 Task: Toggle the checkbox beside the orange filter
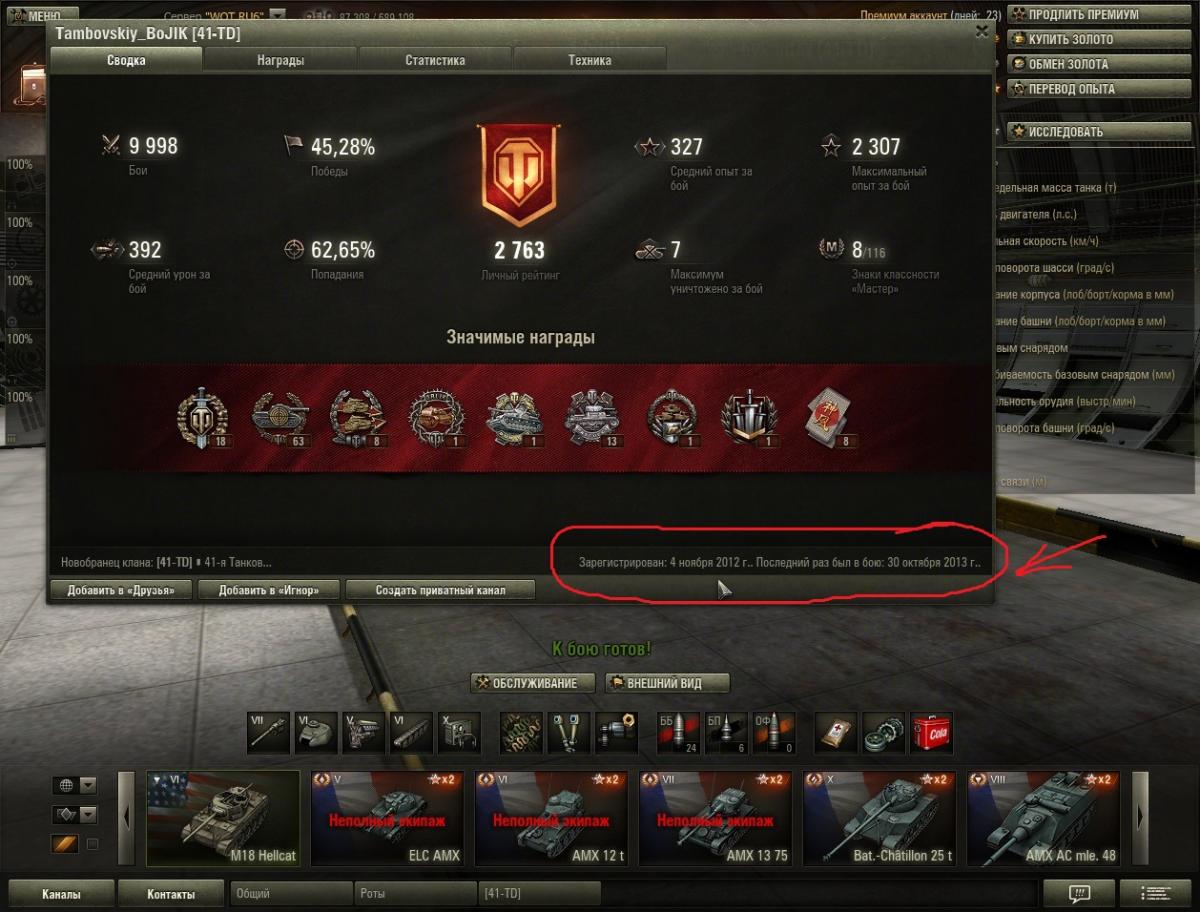(x=92, y=844)
